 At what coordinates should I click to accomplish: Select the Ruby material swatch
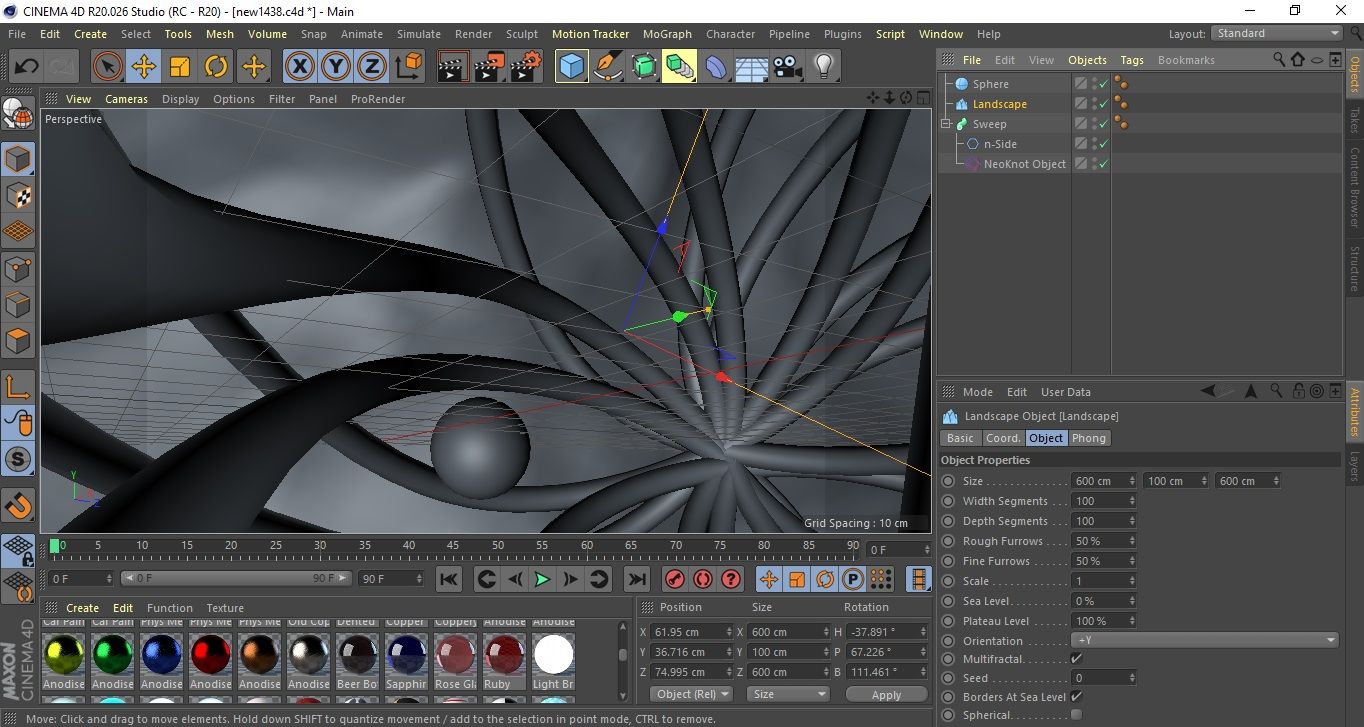504,656
